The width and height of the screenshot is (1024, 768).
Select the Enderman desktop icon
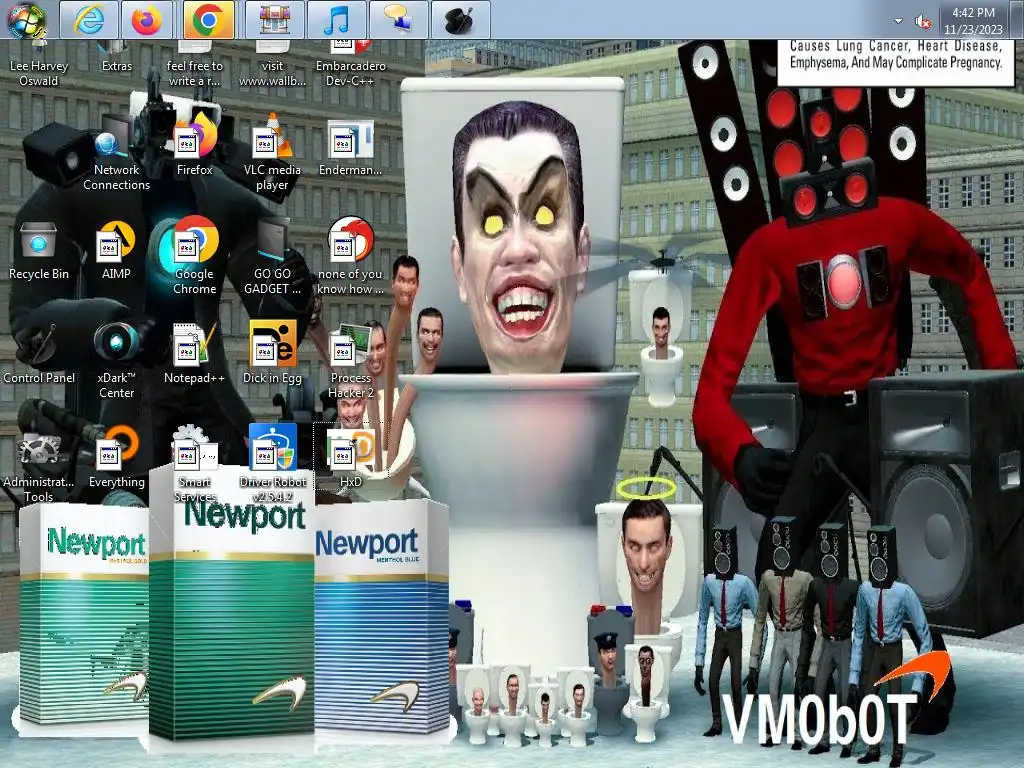(351, 148)
